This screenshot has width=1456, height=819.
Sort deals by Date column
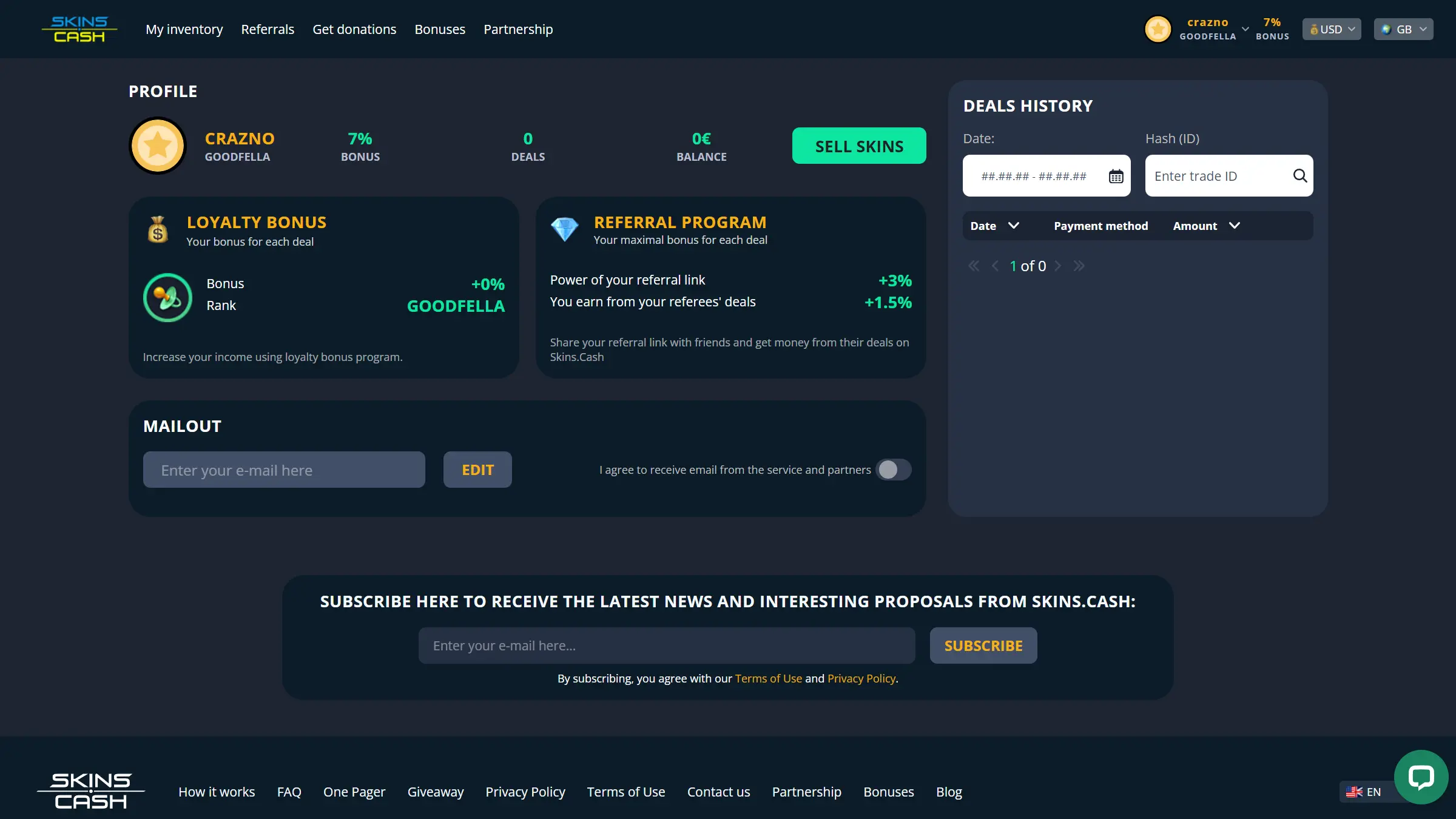(x=994, y=226)
